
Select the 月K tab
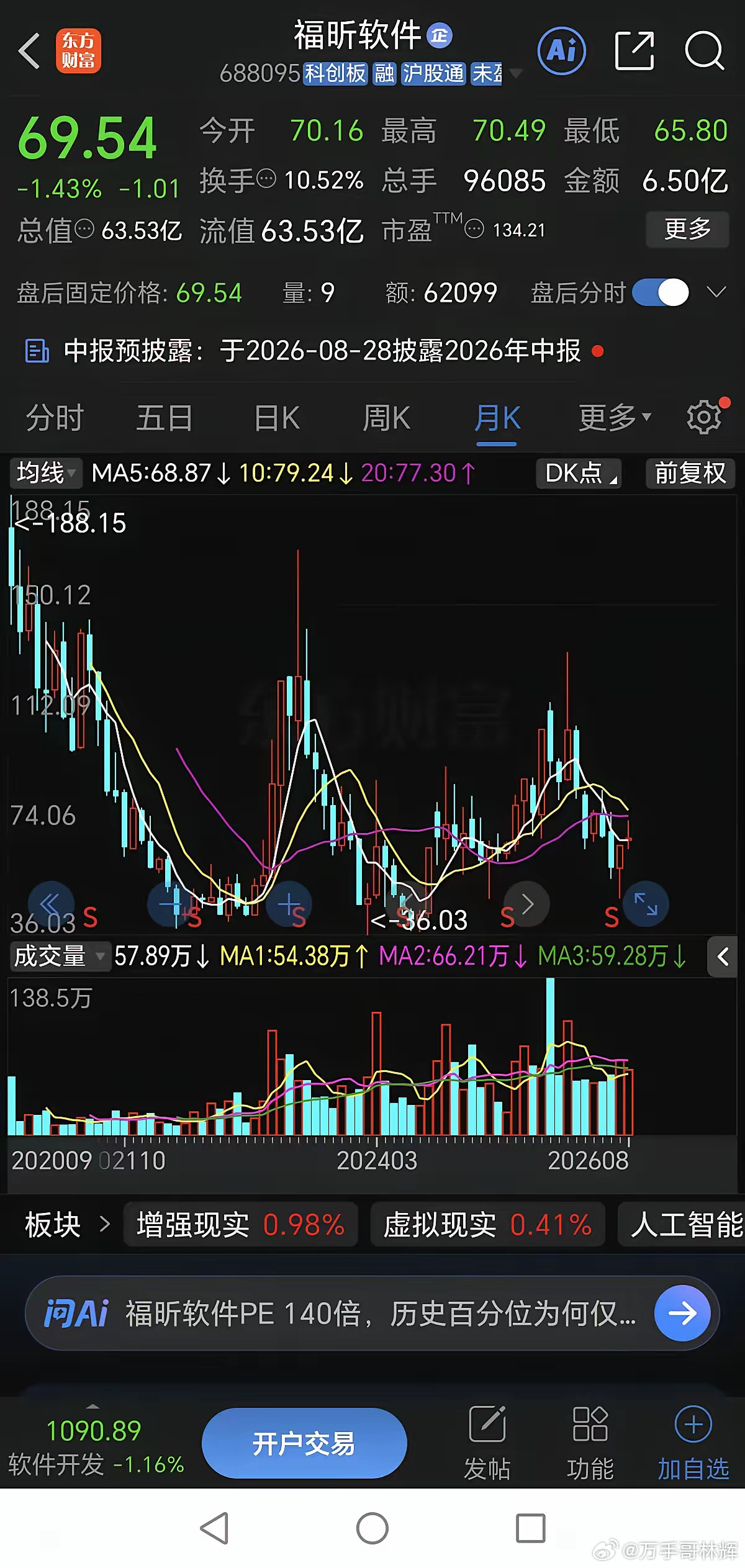click(497, 417)
